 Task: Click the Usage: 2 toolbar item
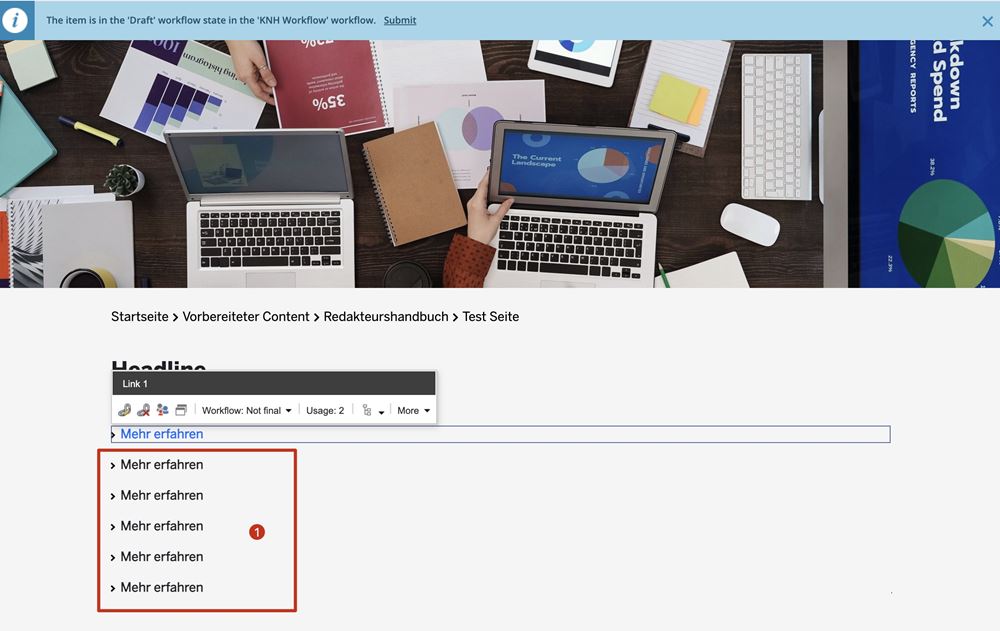pyautogui.click(x=325, y=410)
